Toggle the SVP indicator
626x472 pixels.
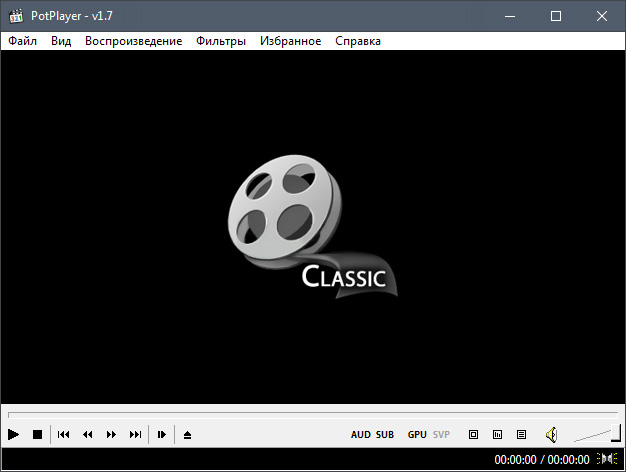pos(441,434)
